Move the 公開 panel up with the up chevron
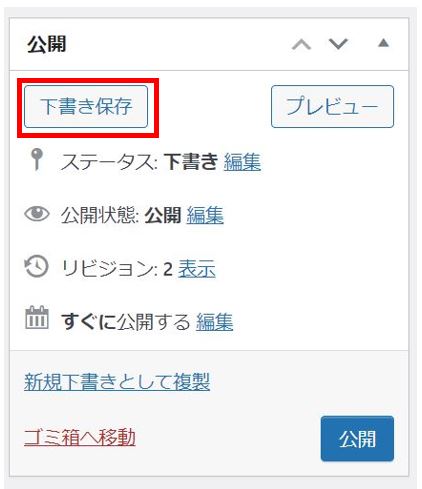The image size is (422, 489). (x=301, y=44)
